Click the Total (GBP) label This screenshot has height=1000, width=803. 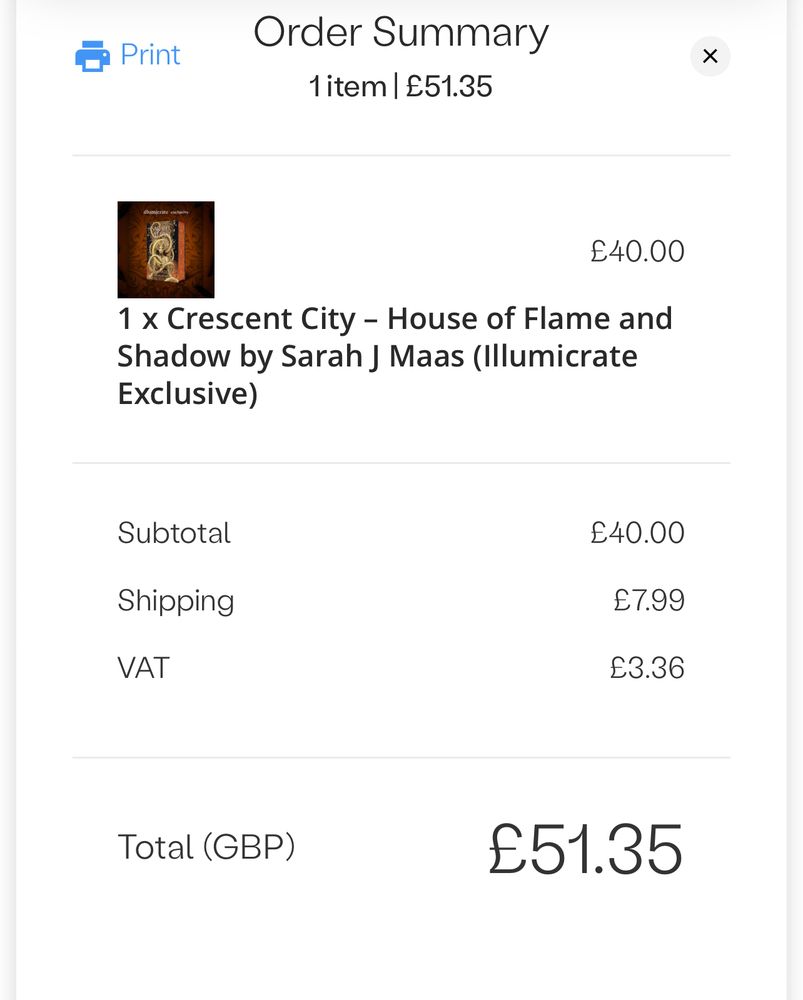206,848
